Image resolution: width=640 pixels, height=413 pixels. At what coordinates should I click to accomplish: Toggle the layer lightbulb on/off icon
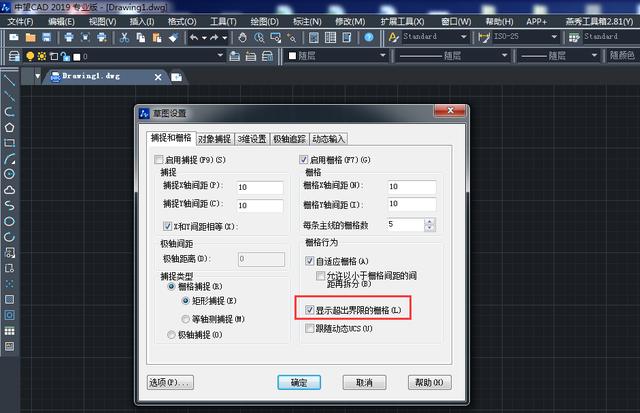[x=30, y=56]
